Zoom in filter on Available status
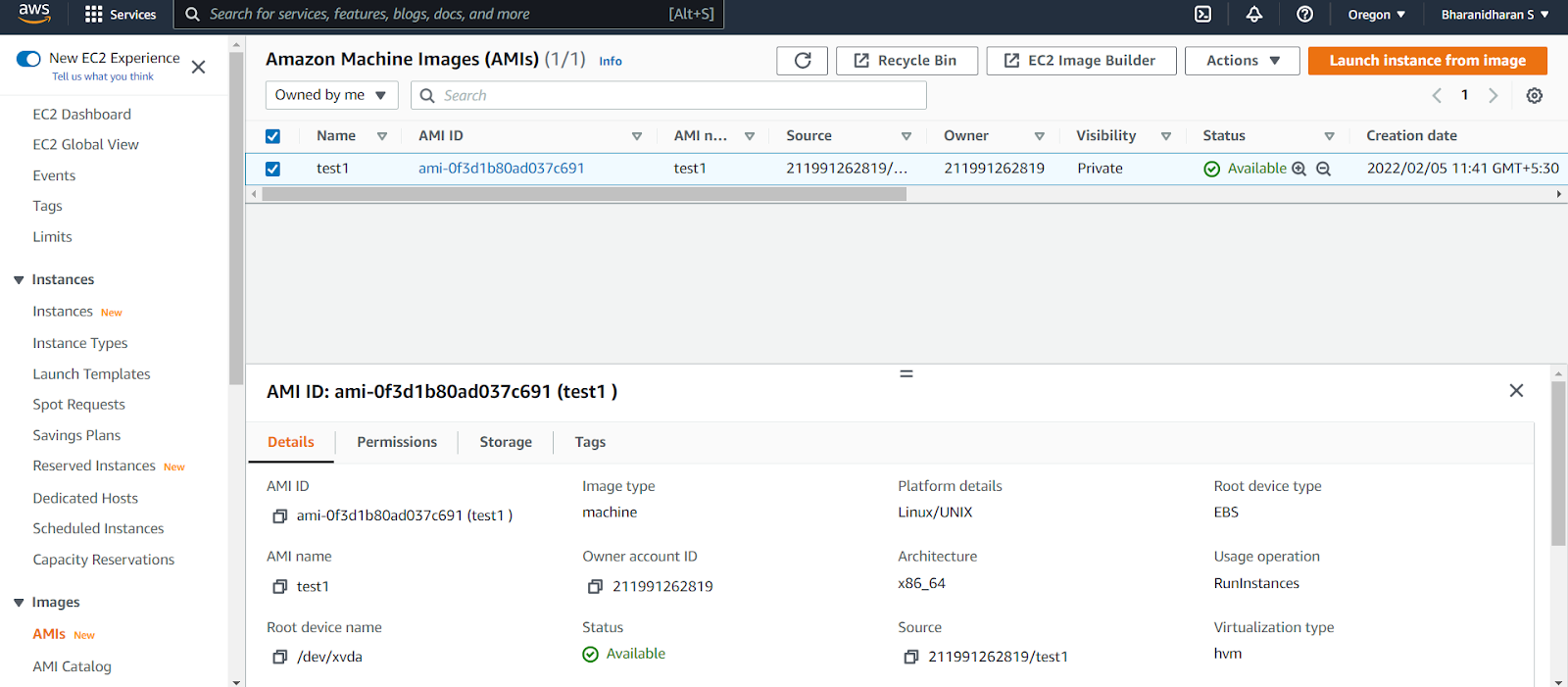Viewport: 1568px width, 687px height. (x=1299, y=169)
